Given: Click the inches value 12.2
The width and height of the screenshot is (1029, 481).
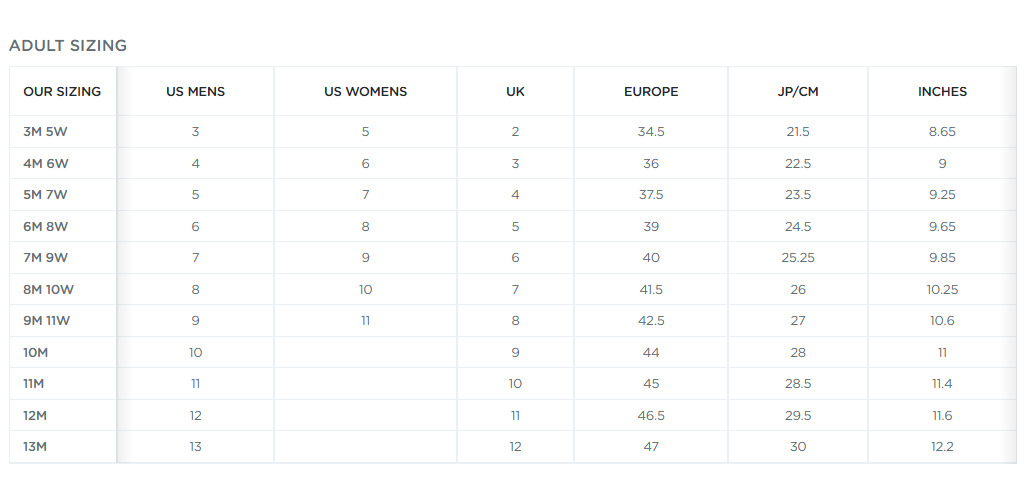Looking at the screenshot, I should (942, 447).
